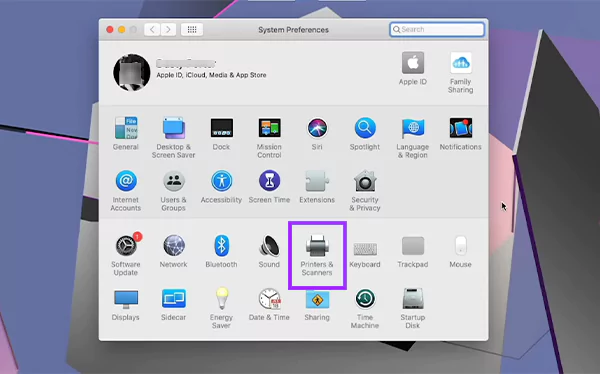Close the System Preferences window
This screenshot has height=374, width=600.
tap(110, 29)
